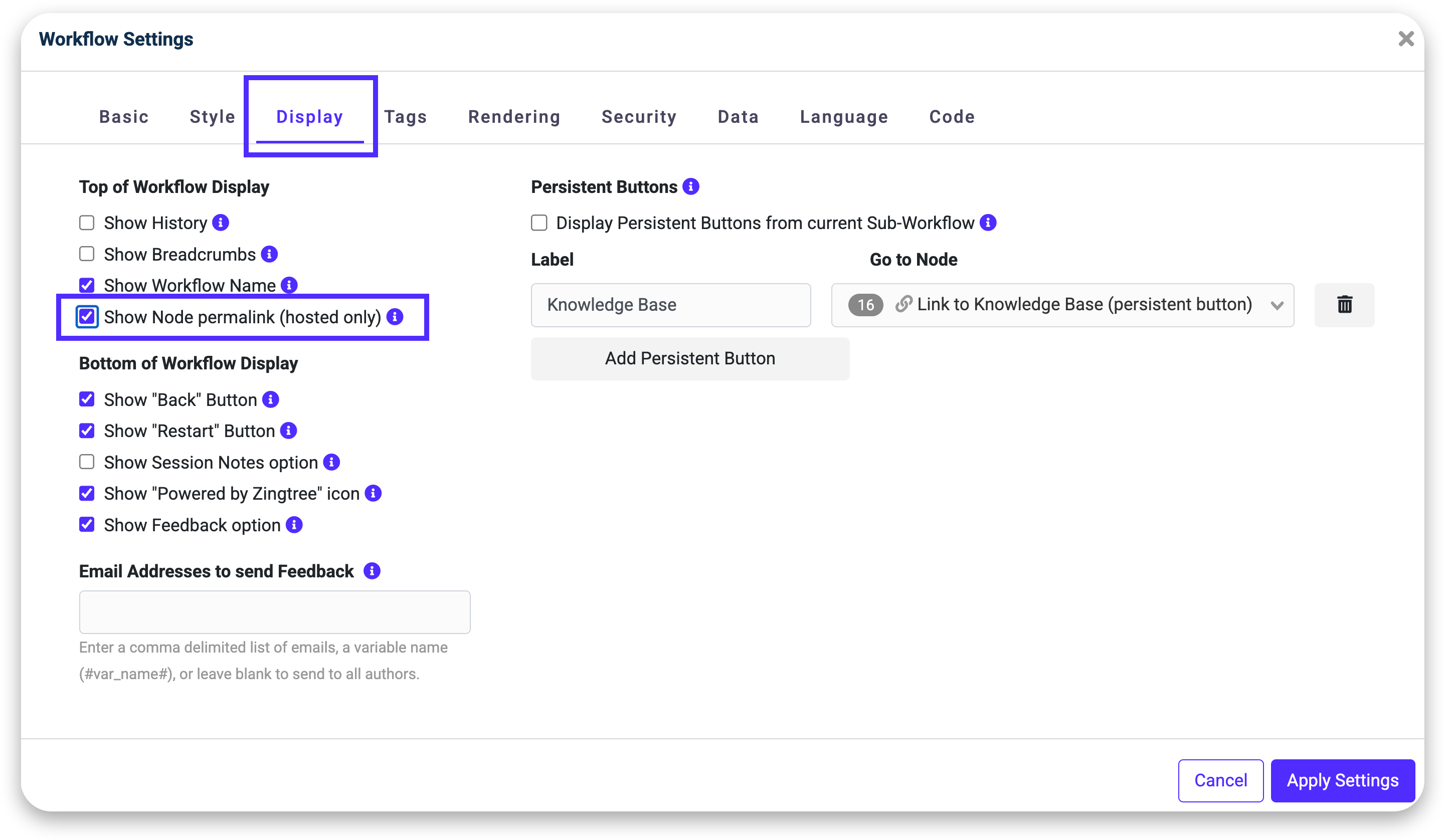
Task: Switch to the Security tab
Action: [x=639, y=116]
